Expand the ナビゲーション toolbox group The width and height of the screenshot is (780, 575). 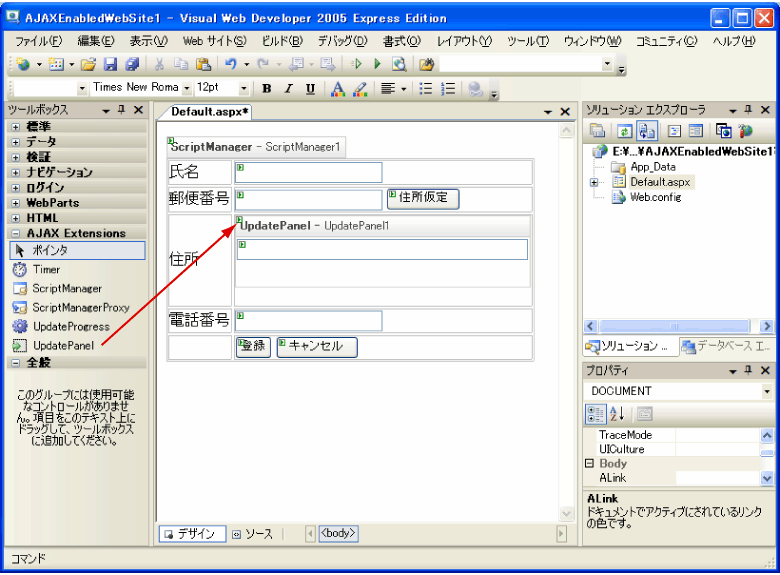(16, 173)
